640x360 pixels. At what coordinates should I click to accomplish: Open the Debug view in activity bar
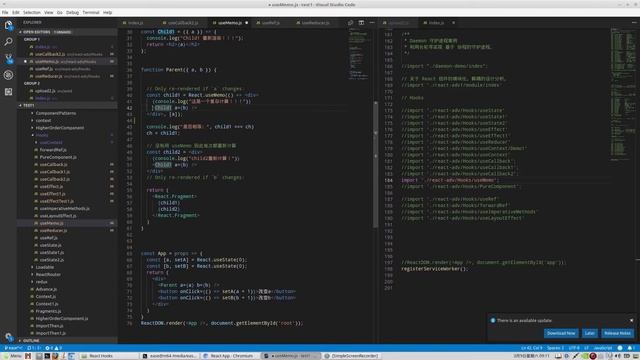8,75
